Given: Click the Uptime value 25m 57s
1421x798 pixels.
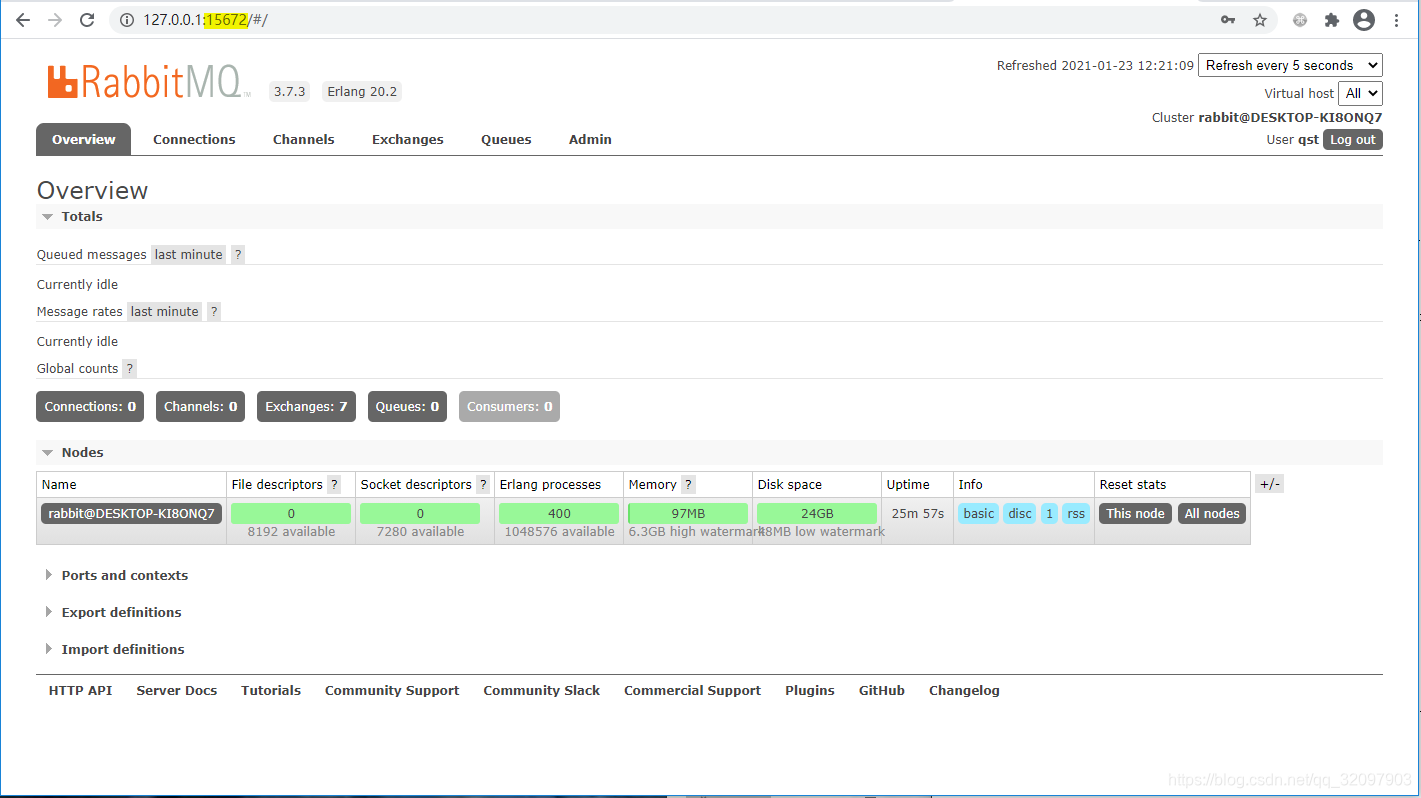Looking at the screenshot, I should coord(918,514).
